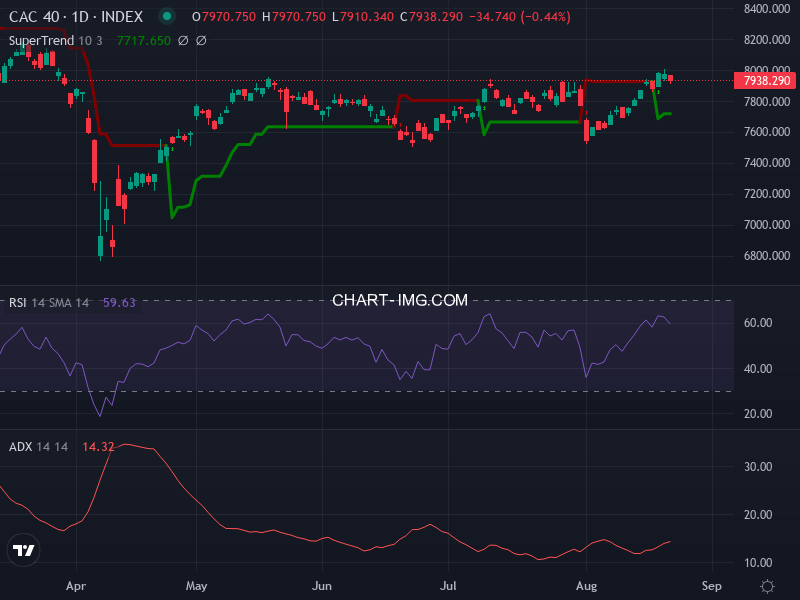Image resolution: width=800 pixels, height=600 pixels.
Task: Click the high price H7970.750
Action: [294, 17]
